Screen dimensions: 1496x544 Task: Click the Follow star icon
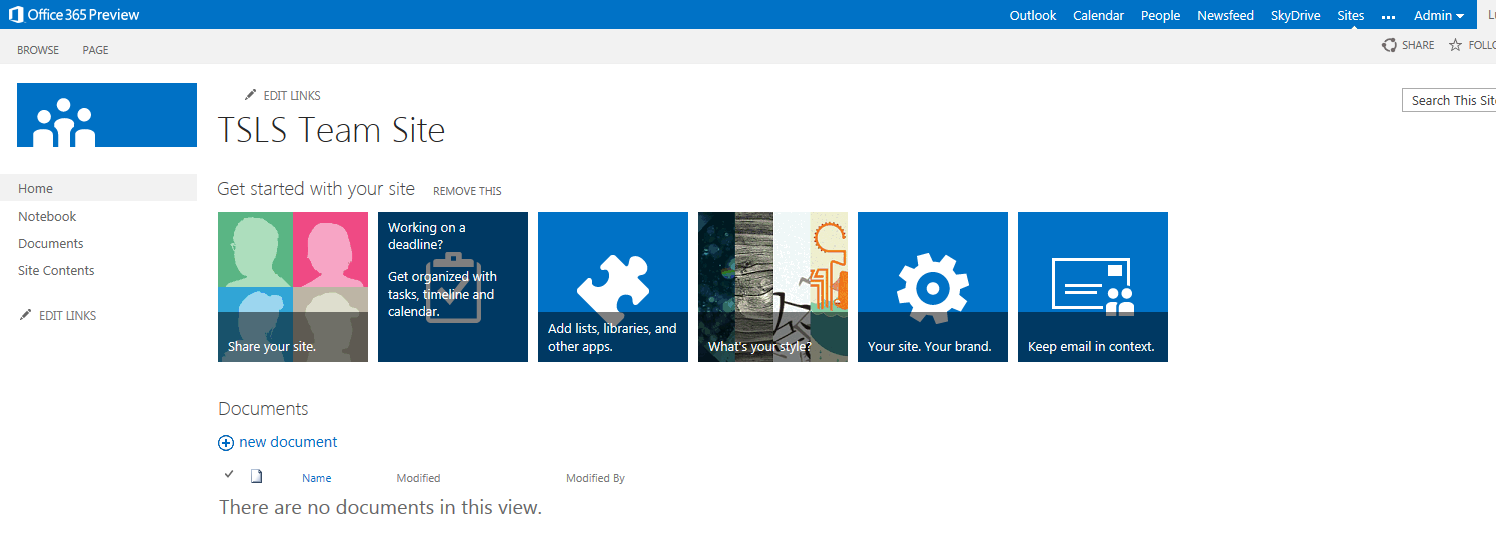coord(1455,45)
